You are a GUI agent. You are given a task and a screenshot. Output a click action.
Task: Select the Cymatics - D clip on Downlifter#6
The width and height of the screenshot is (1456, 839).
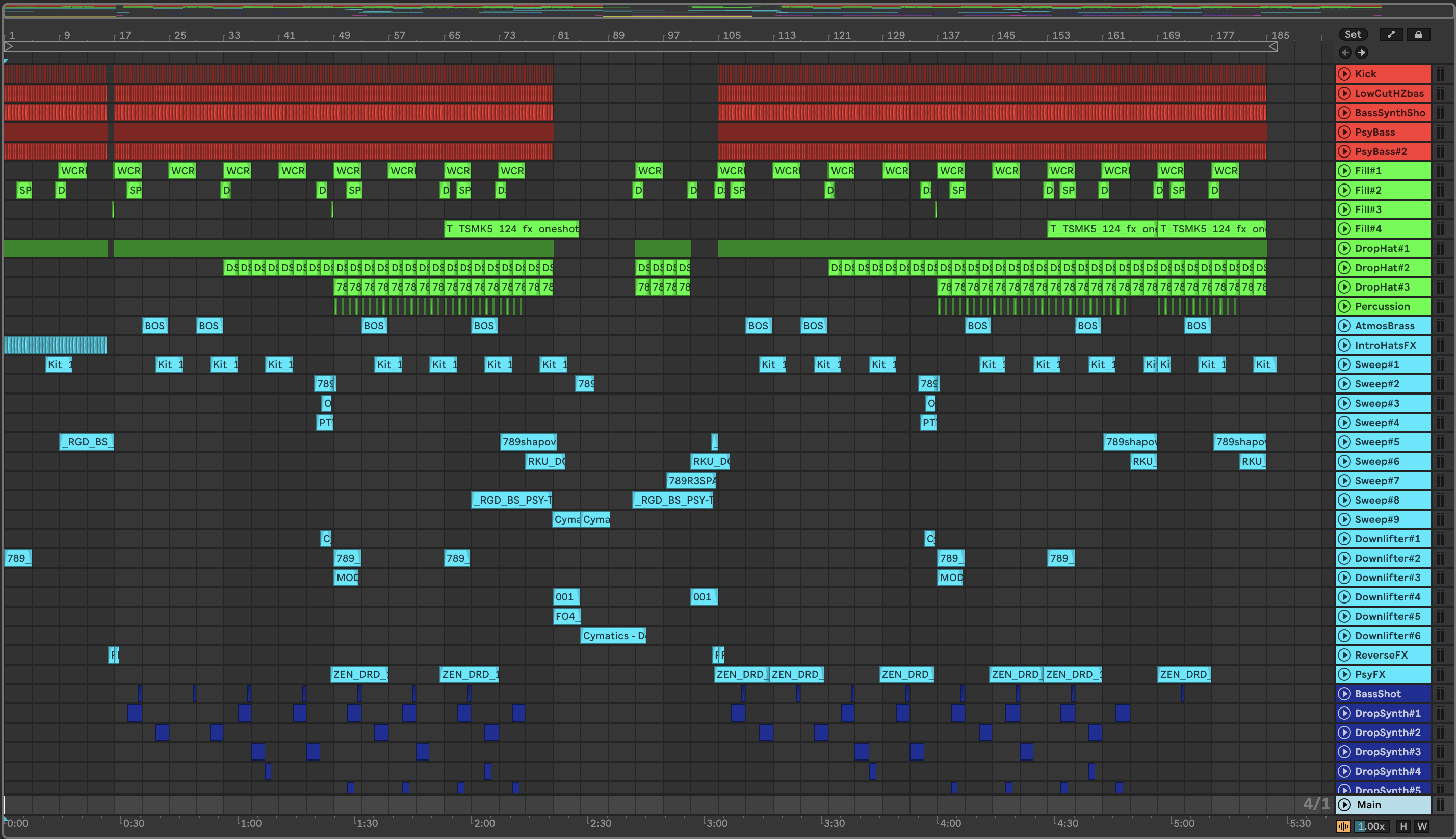tap(614, 636)
